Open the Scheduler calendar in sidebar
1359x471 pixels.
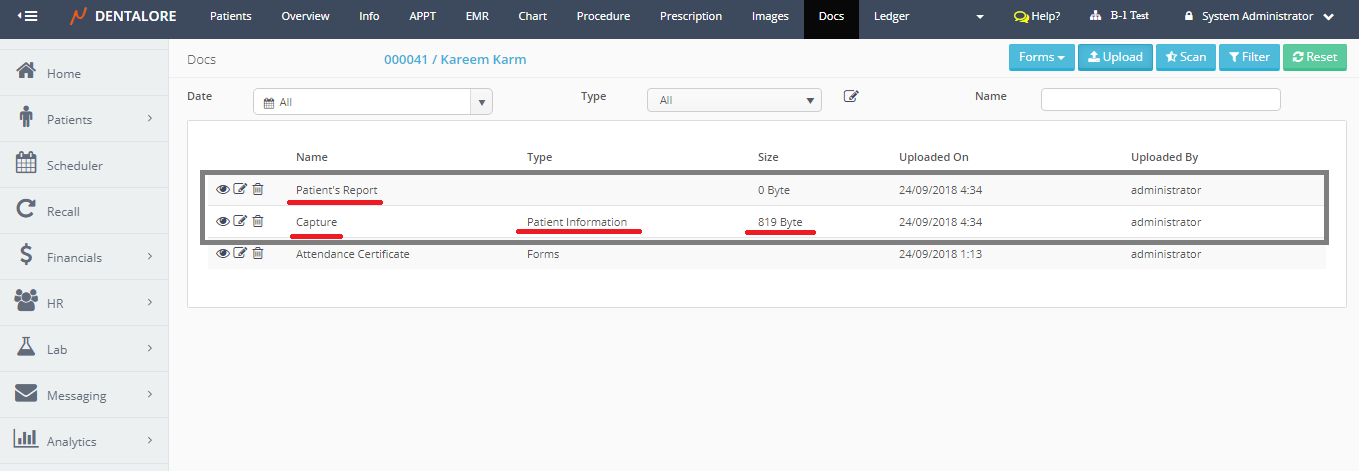pyautogui.click(x=74, y=166)
